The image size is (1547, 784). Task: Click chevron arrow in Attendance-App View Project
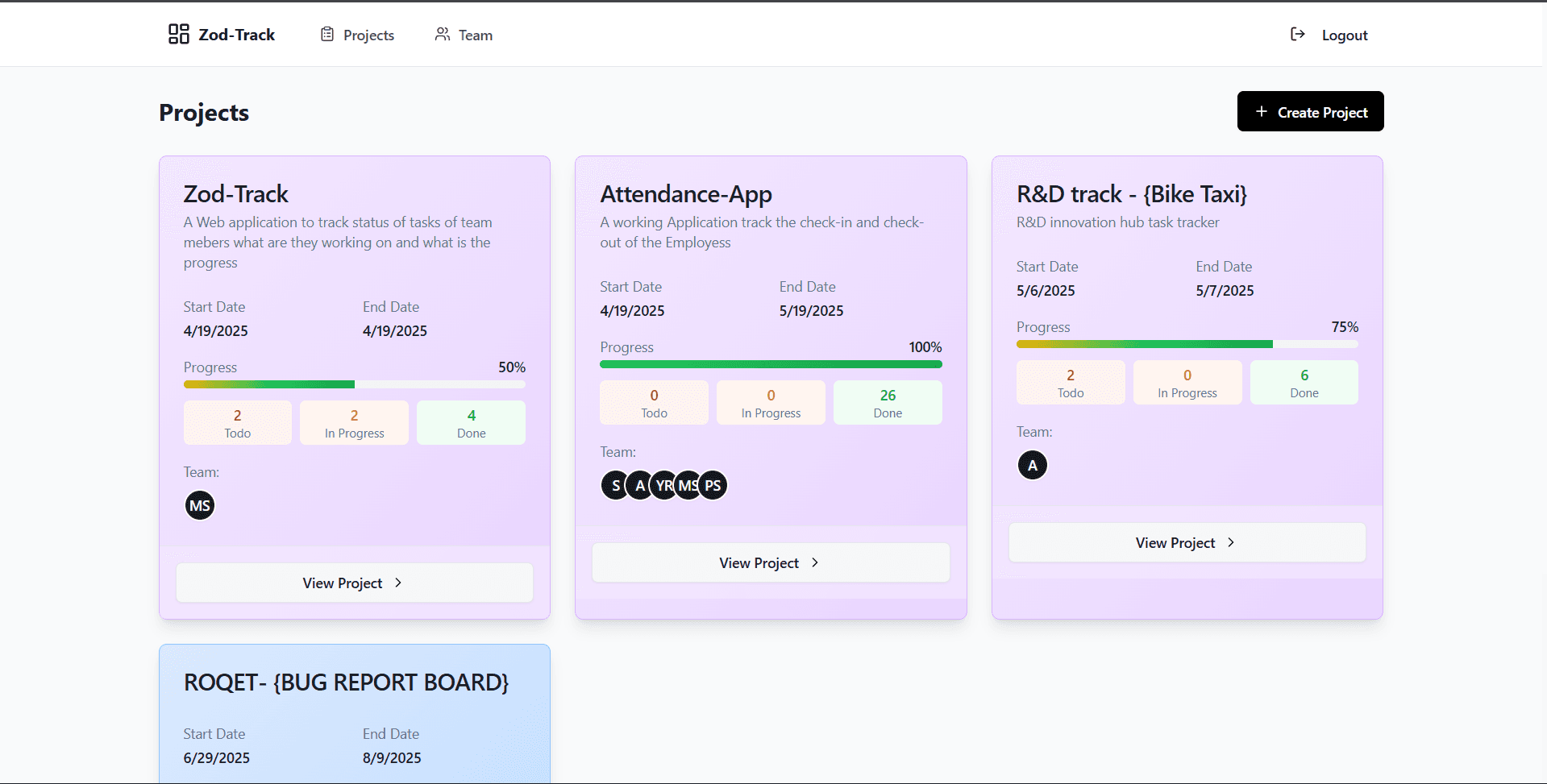click(815, 562)
